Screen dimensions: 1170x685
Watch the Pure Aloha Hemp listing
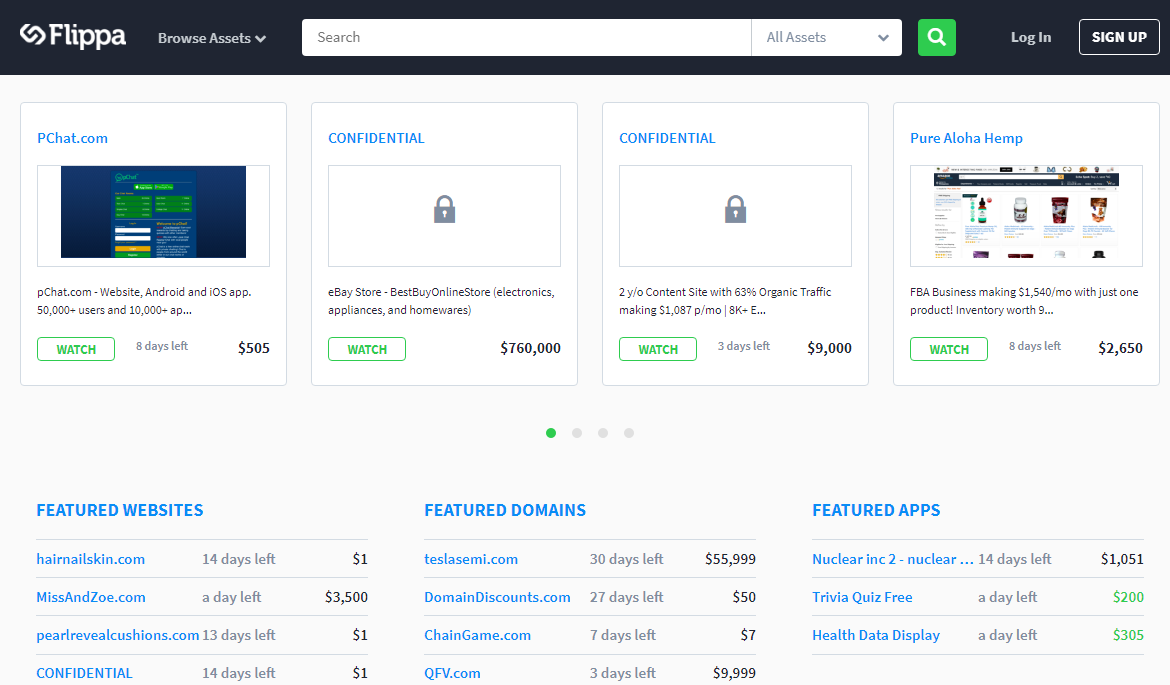pos(948,349)
